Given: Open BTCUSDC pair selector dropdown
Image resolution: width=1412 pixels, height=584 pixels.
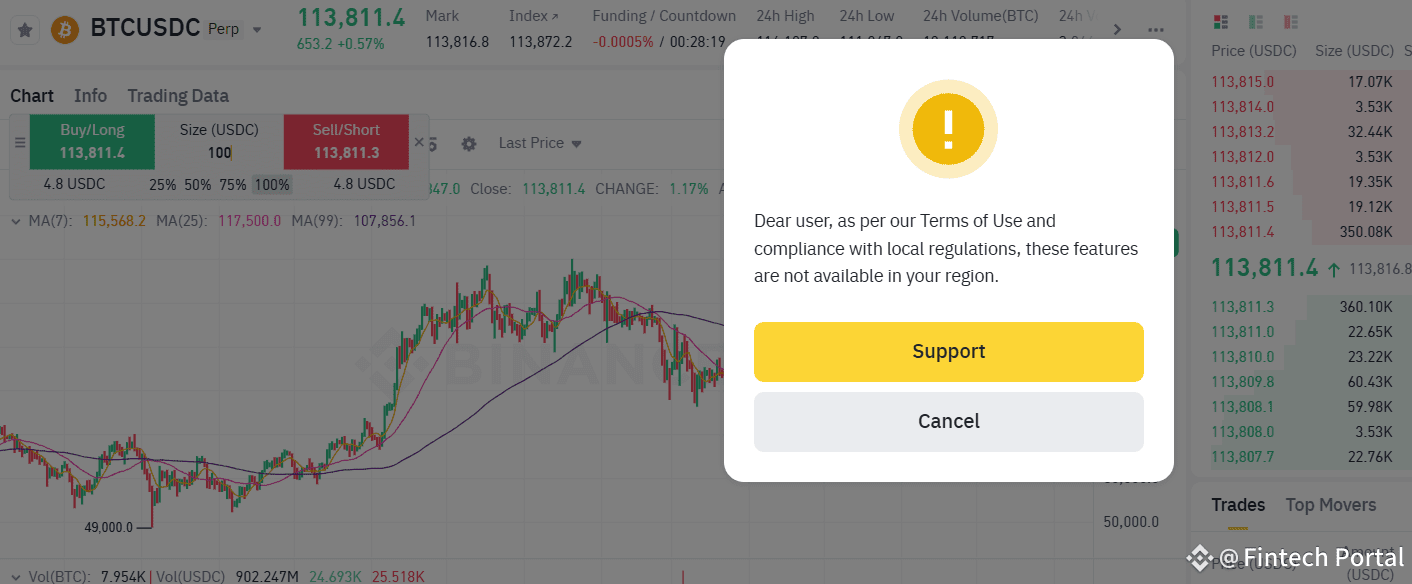Looking at the screenshot, I should 257,30.
